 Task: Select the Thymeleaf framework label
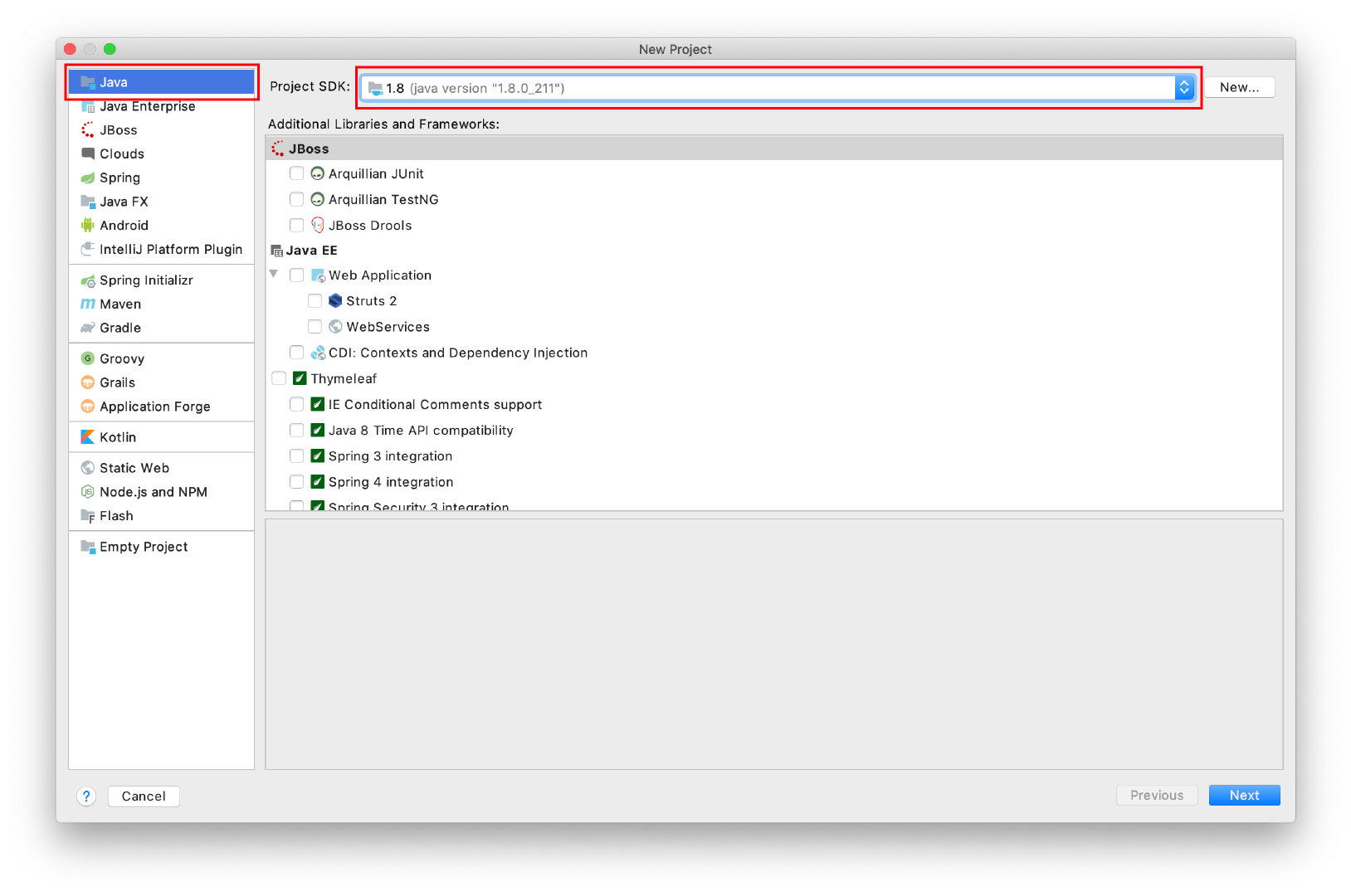pyautogui.click(x=344, y=378)
